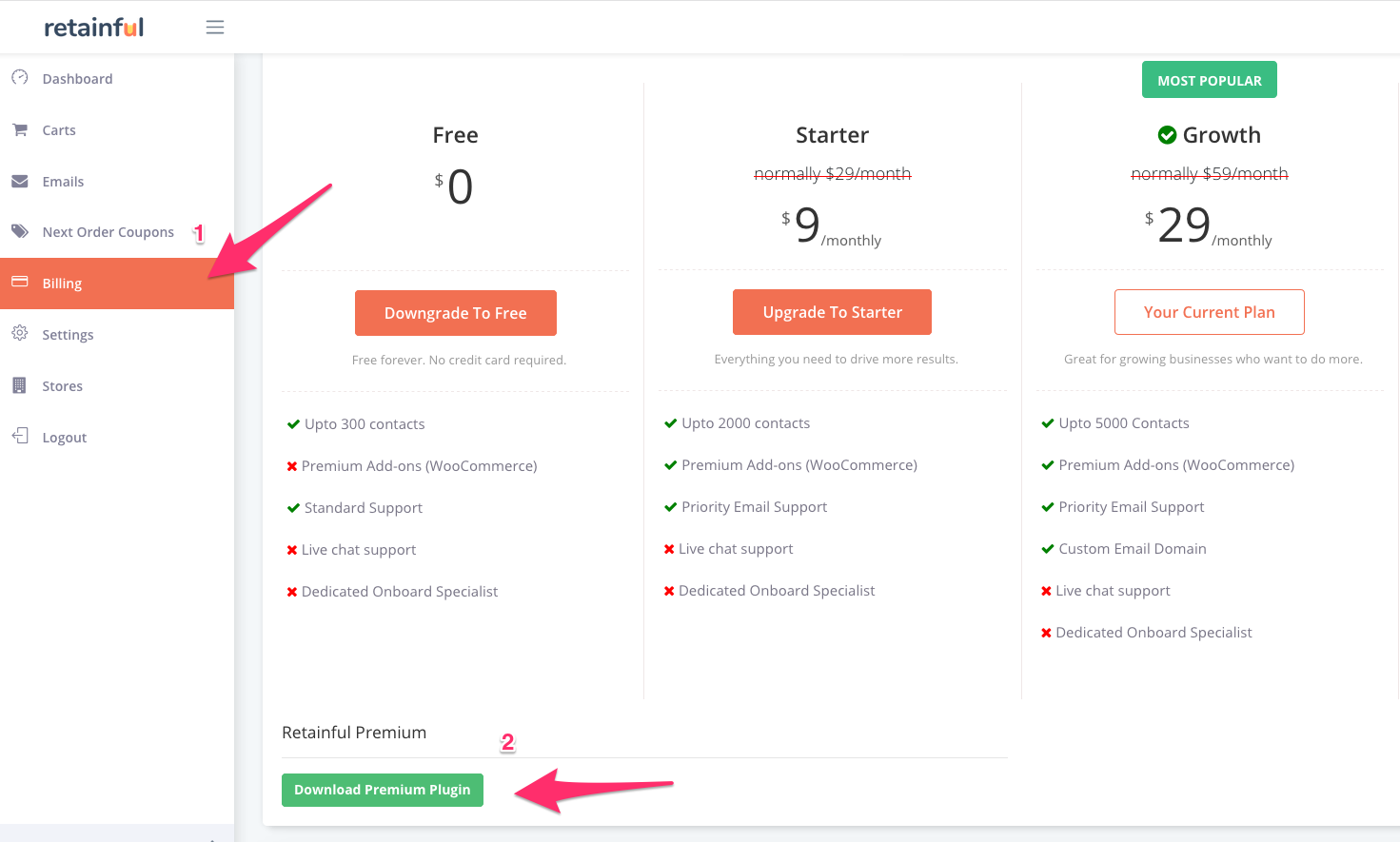Click the Logout door icon

point(19,437)
